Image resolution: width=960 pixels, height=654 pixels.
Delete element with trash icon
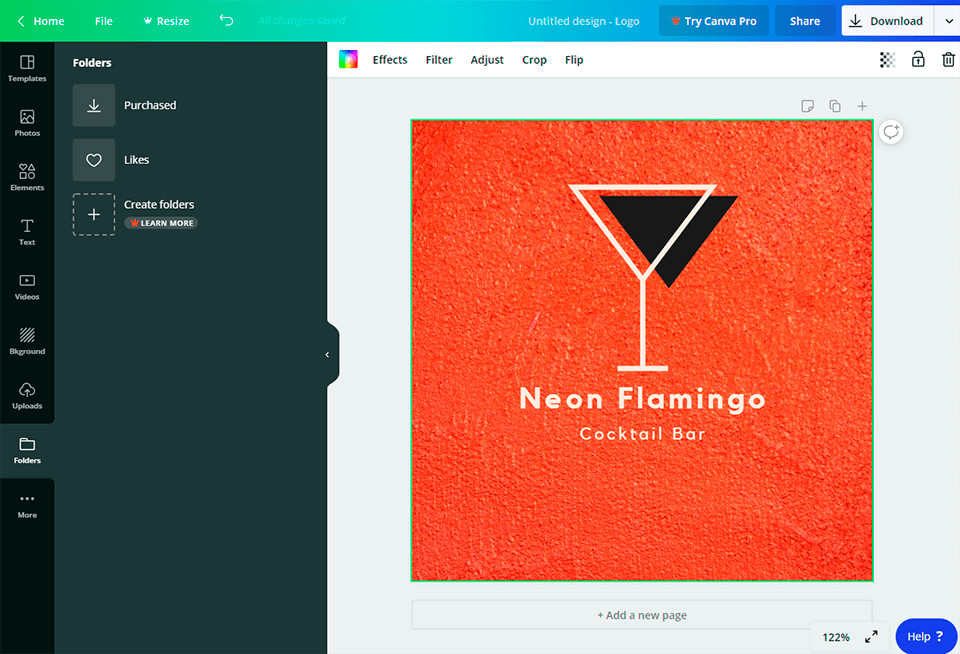pyautogui.click(x=948, y=59)
